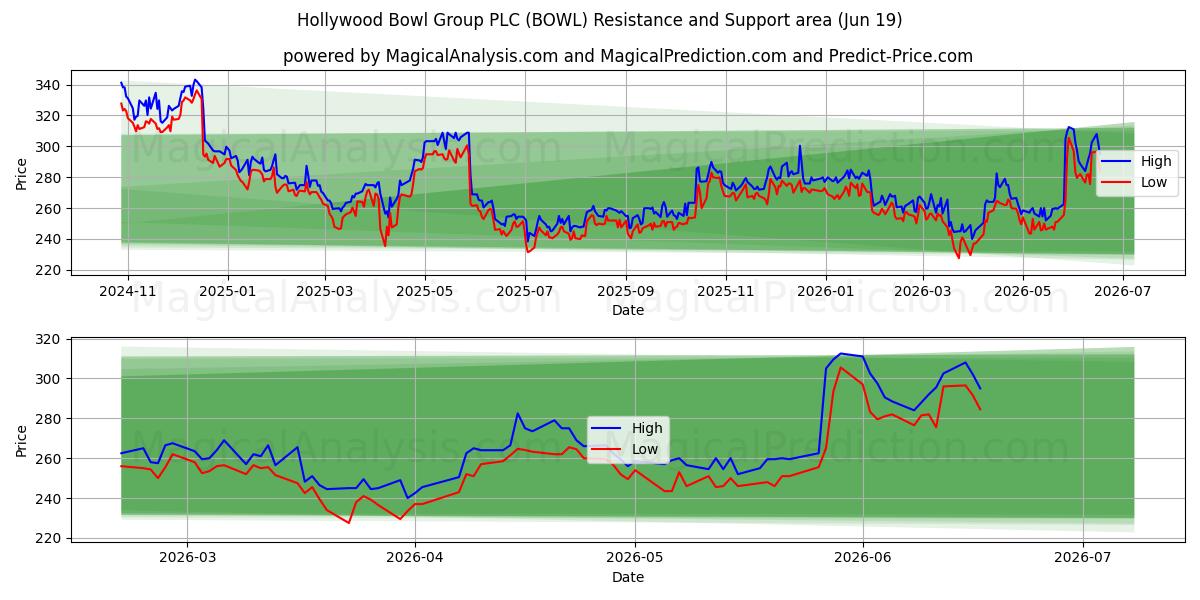1200x600 pixels.
Task: Click the 'Date' axis label under lower chart
Action: coord(628,577)
